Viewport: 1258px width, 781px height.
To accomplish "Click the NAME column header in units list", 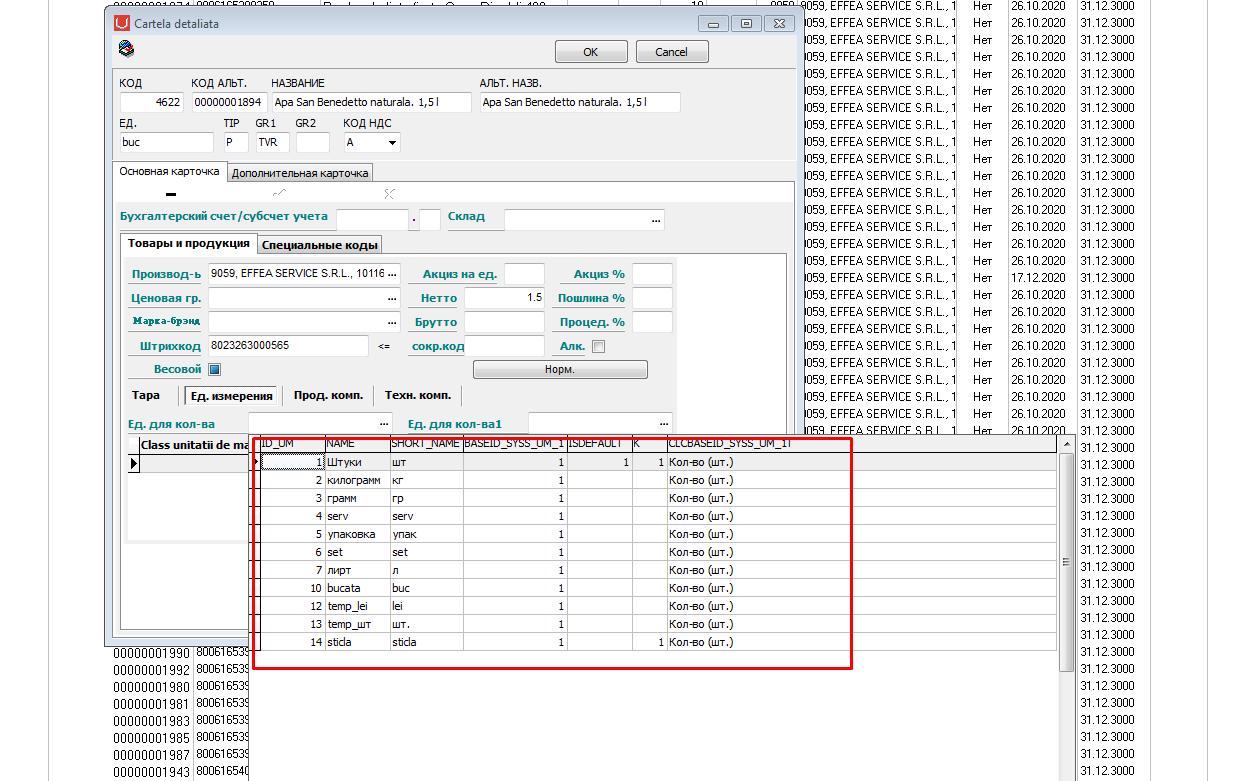I will pos(357,443).
